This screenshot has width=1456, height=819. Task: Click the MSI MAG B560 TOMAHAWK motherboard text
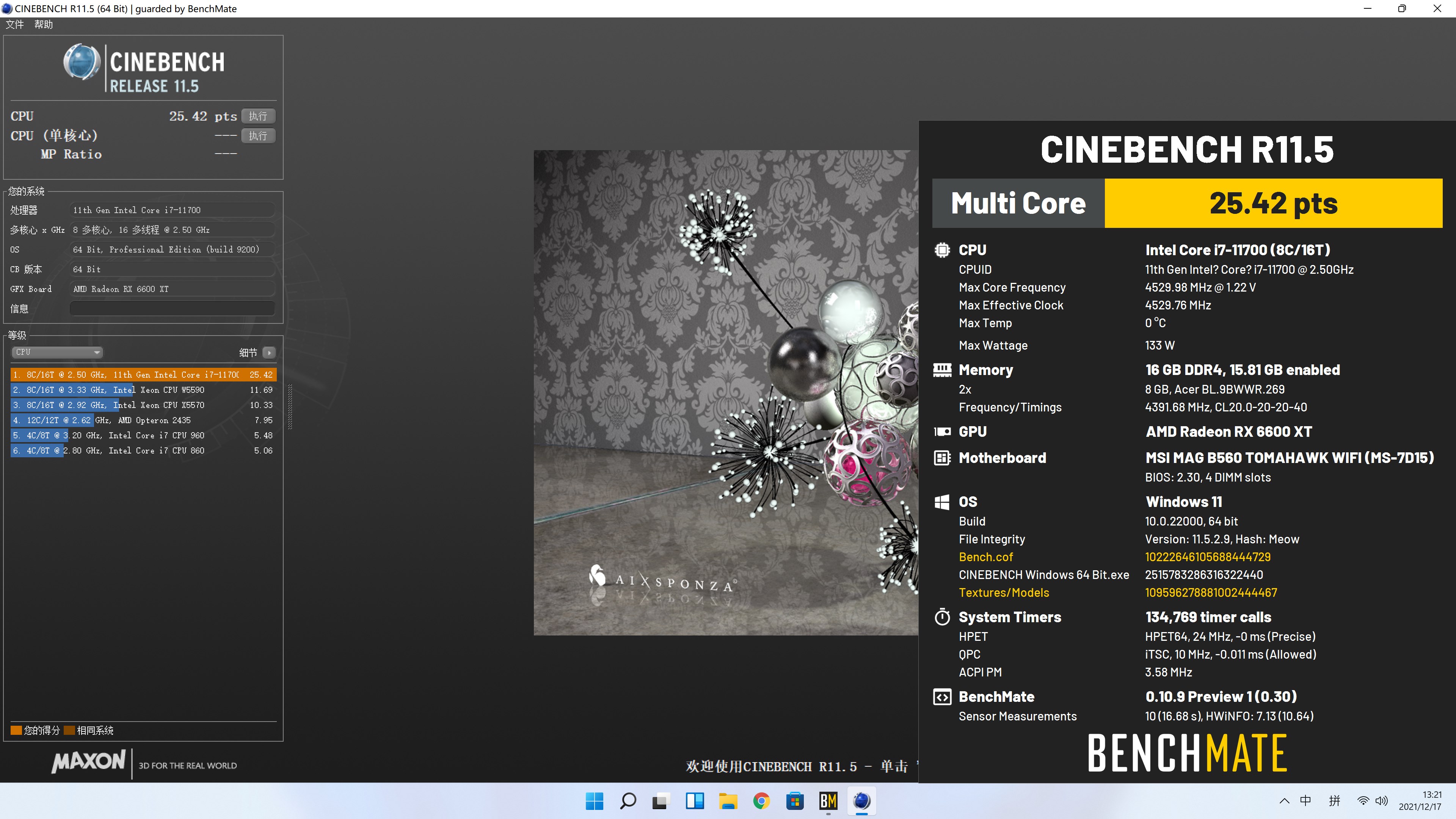click(1289, 458)
